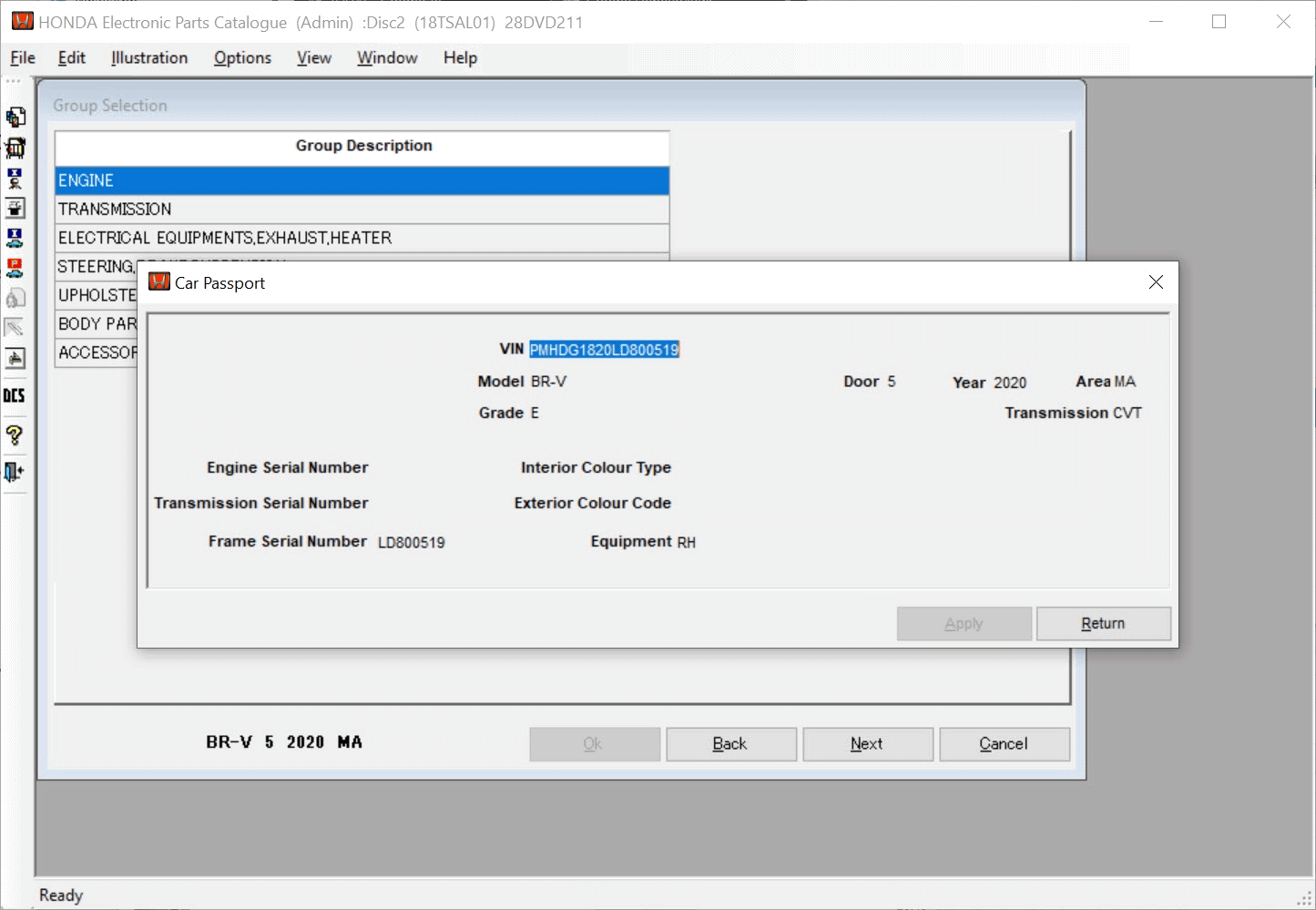Click the Apply button in Car Passport

click(964, 624)
